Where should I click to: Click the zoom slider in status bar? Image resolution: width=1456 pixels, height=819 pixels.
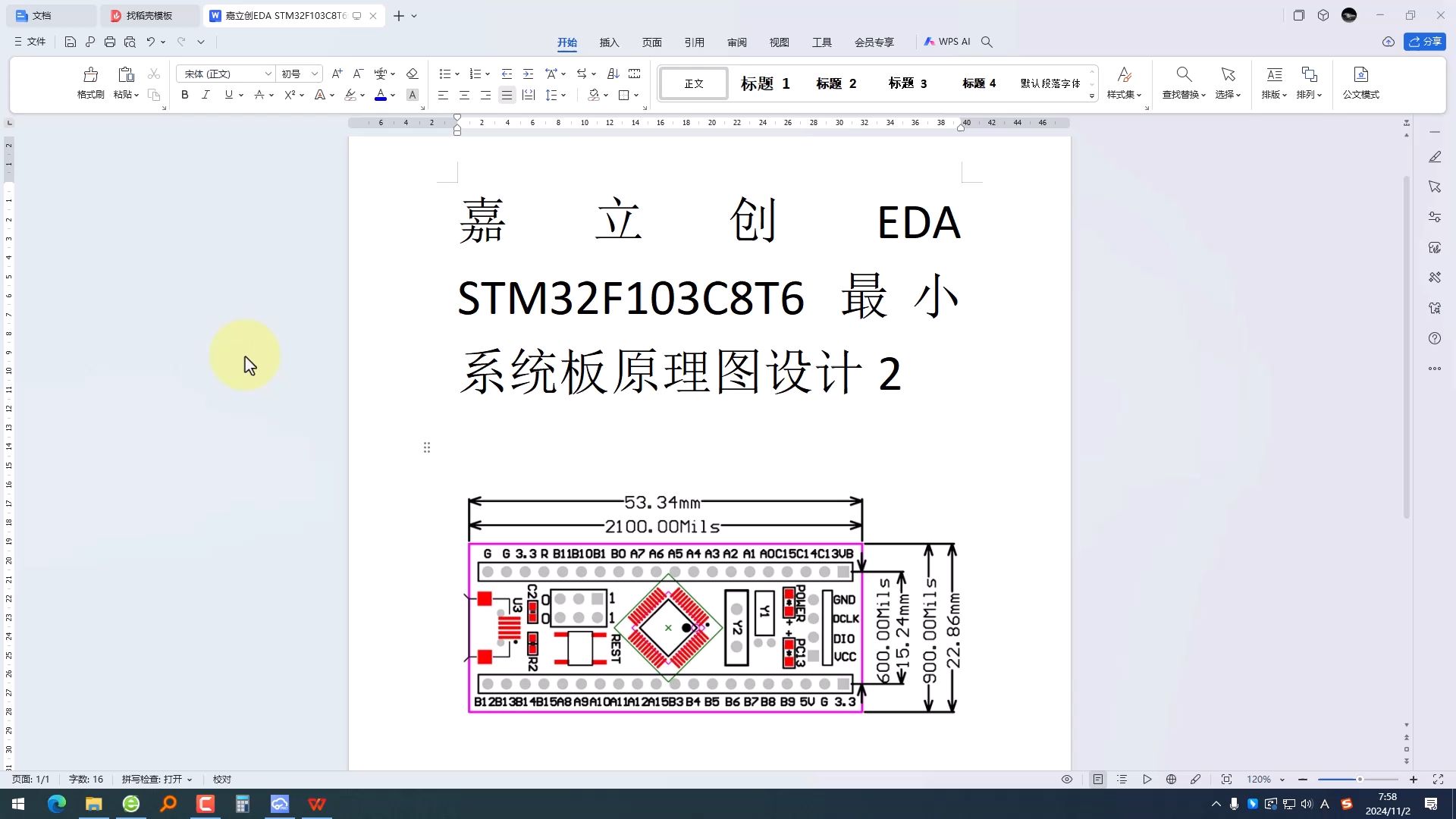(x=1358, y=780)
